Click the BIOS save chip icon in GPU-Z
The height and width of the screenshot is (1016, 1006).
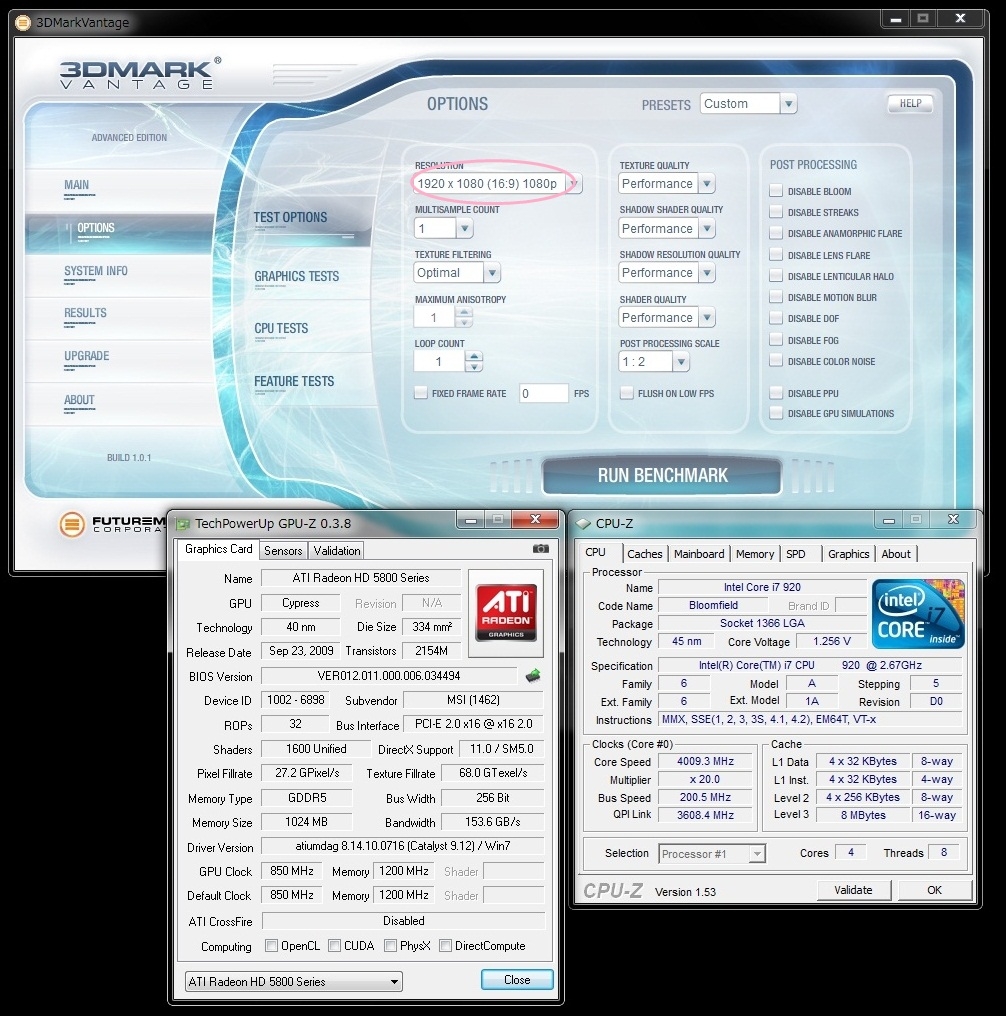click(532, 676)
